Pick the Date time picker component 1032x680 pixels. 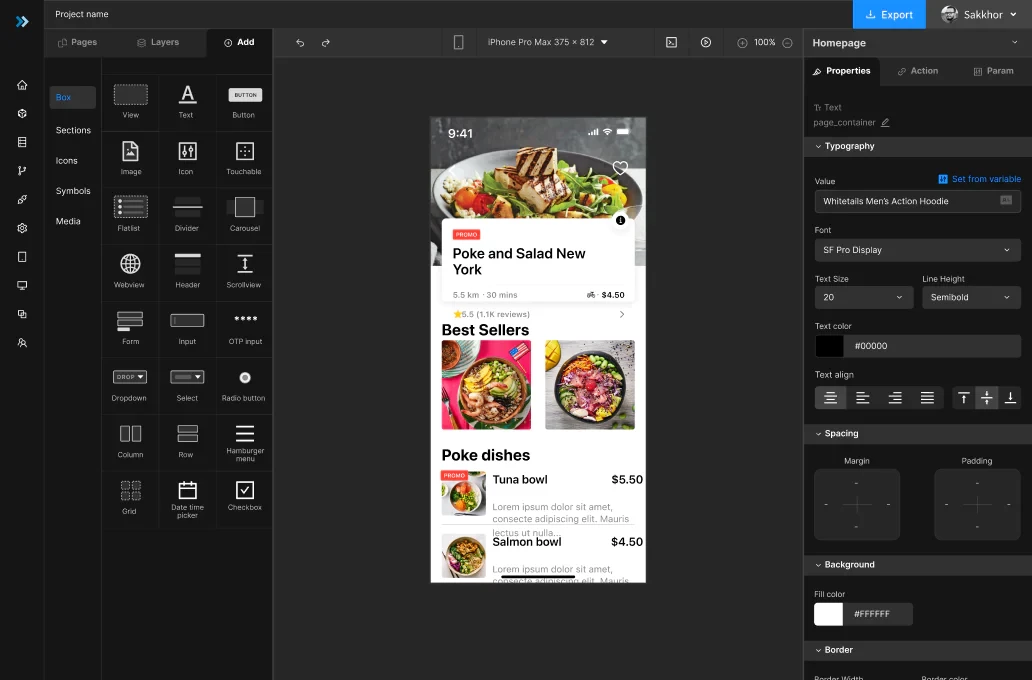tap(187, 490)
